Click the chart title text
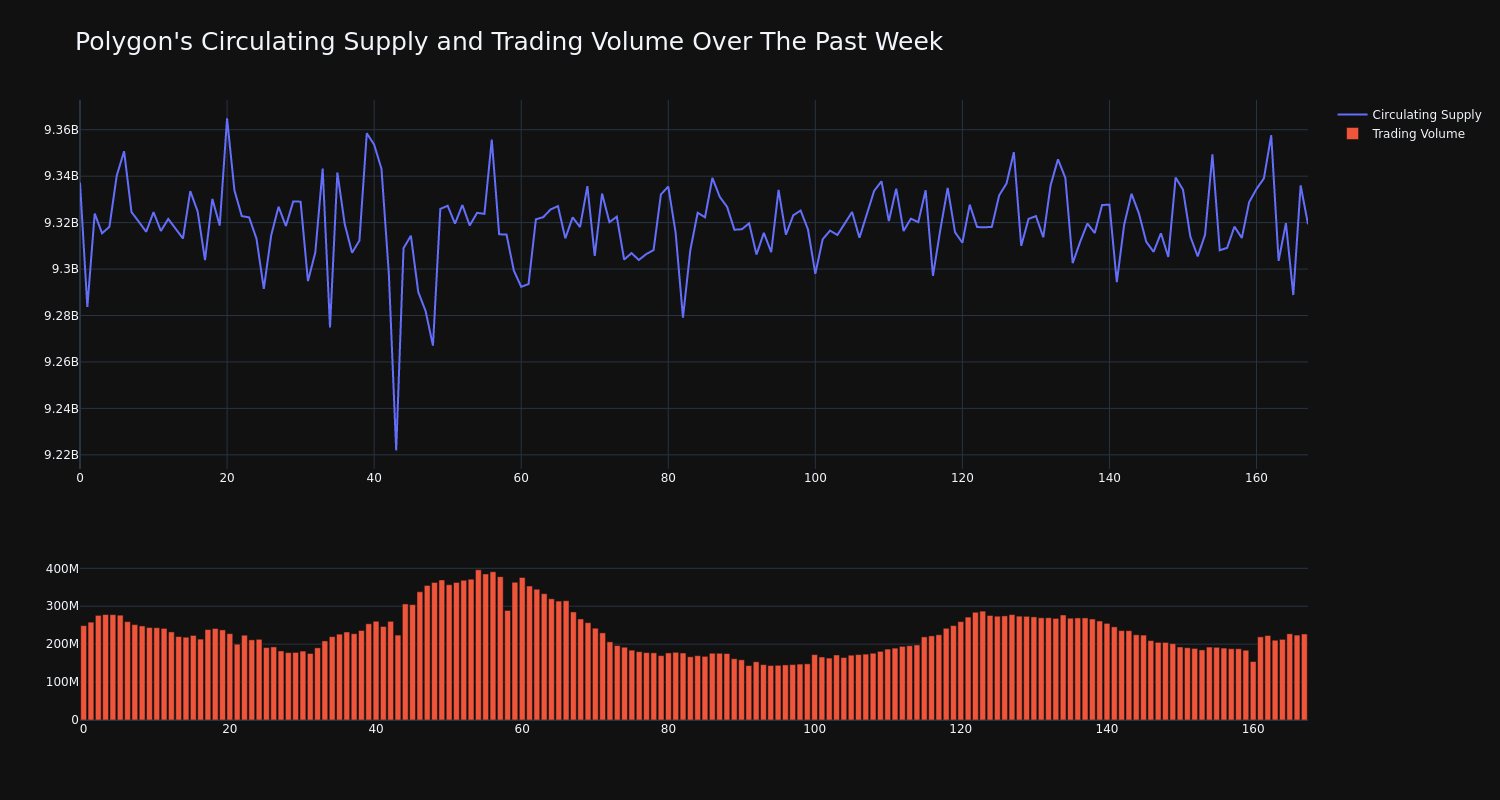The height and width of the screenshot is (800, 1500). (508, 42)
